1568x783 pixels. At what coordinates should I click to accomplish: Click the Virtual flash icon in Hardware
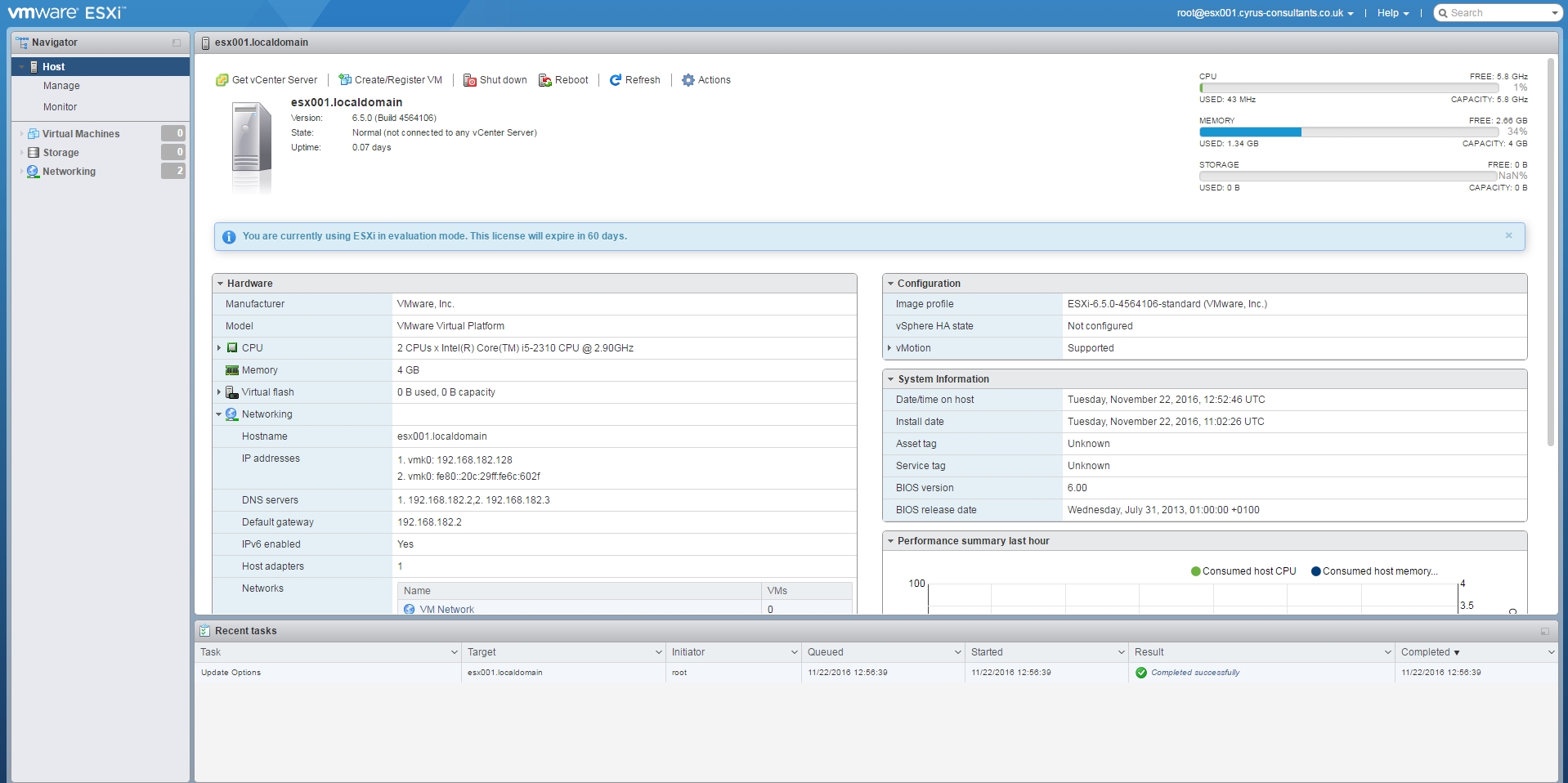click(232, 392)
